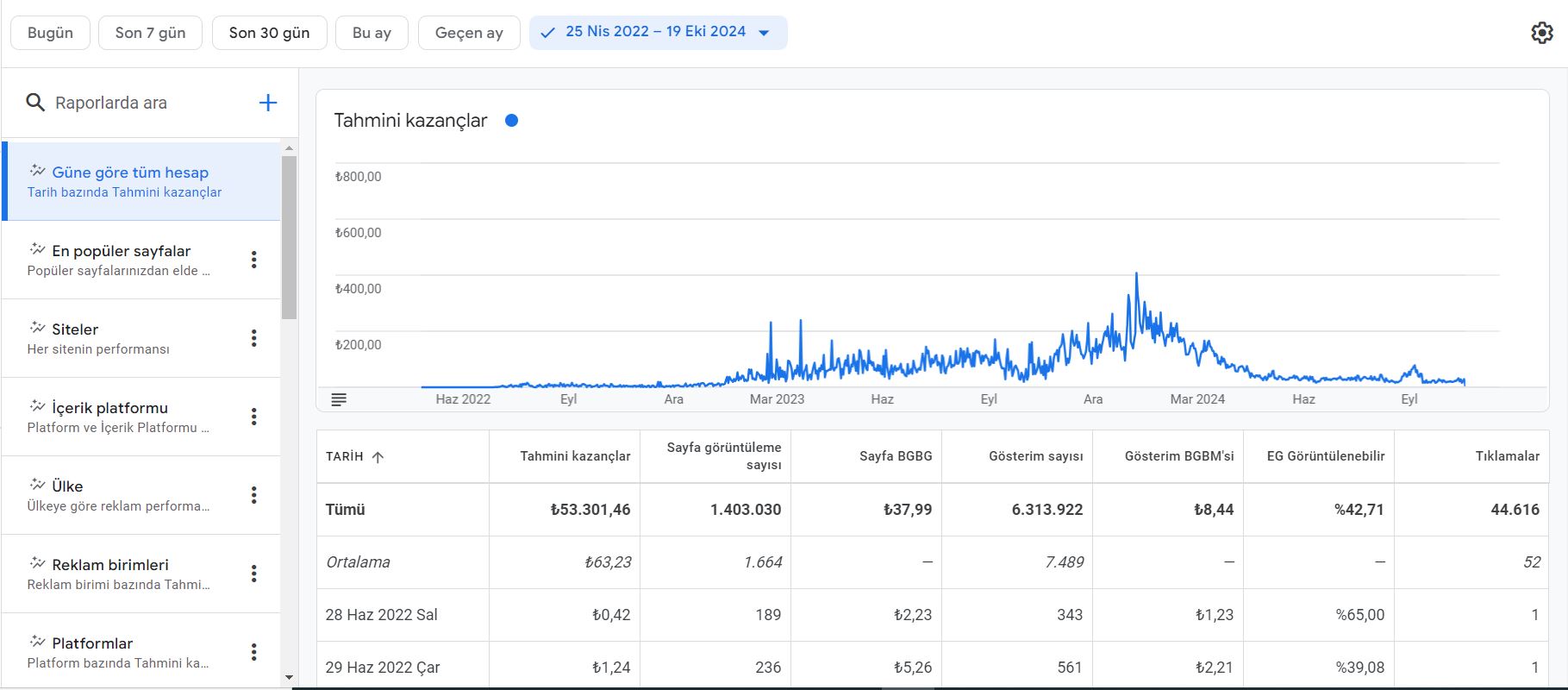
Task: Click the chart legend lines icon
Action: pyautogui.click(x=339, y=399)
